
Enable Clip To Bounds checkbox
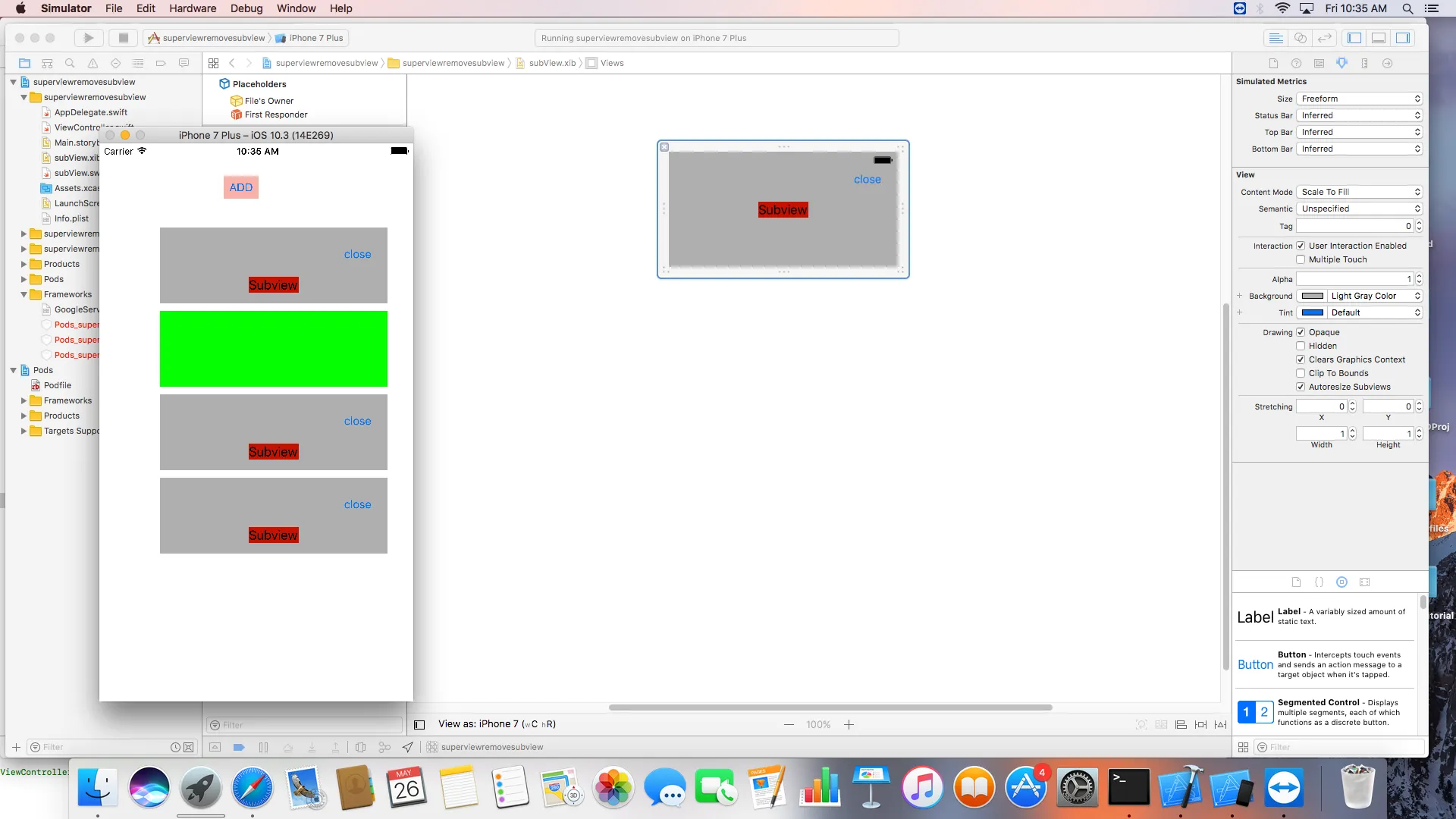[1301, 373]
